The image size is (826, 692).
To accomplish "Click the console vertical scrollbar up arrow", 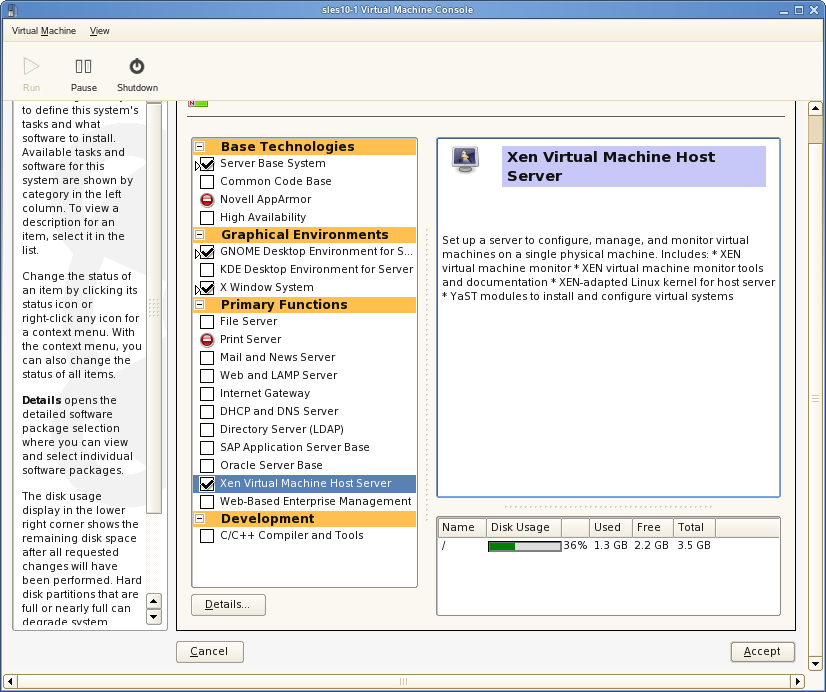I will coord(815,108).
